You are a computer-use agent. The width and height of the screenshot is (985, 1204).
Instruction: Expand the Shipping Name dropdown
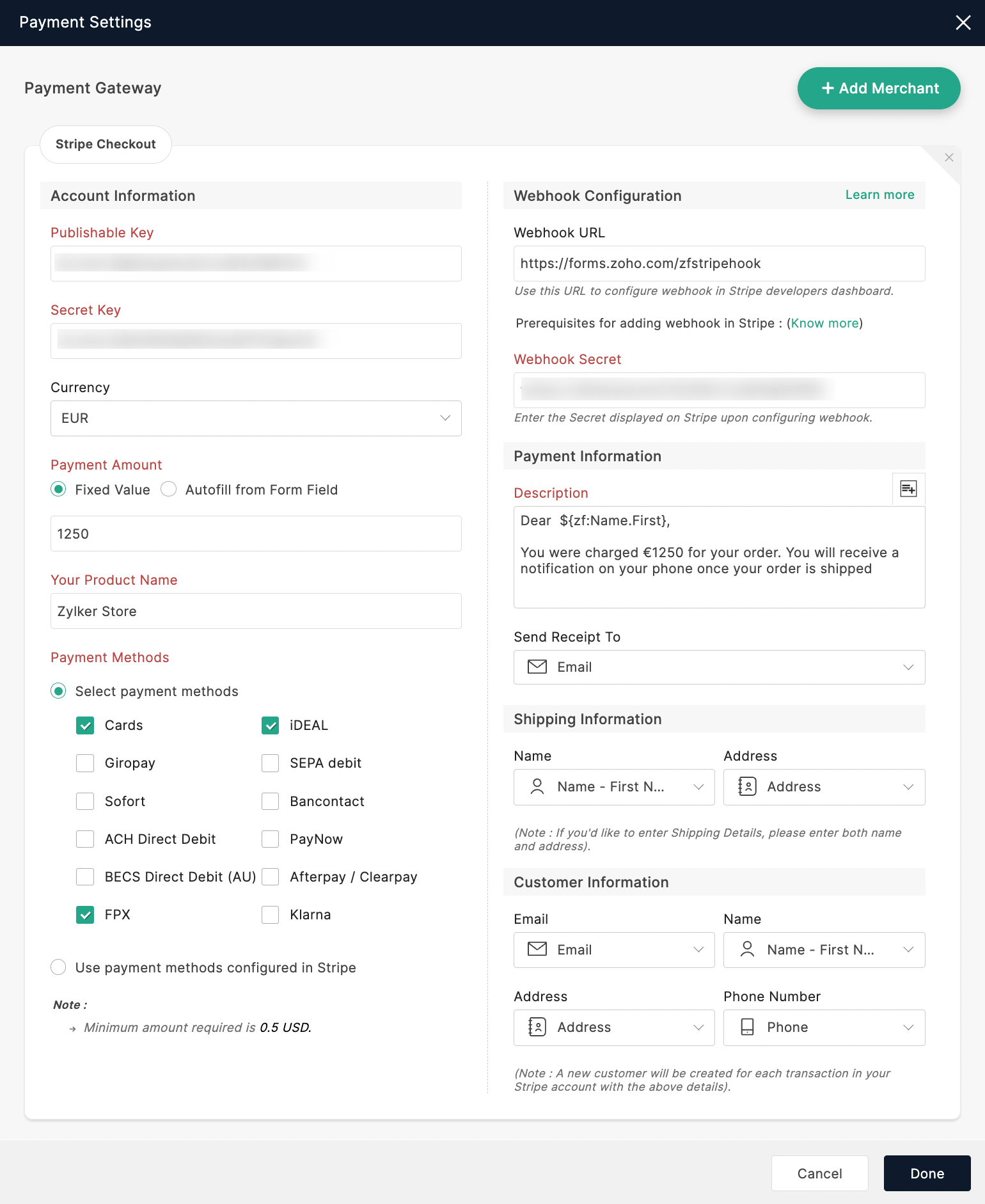(x=614, y=787)
